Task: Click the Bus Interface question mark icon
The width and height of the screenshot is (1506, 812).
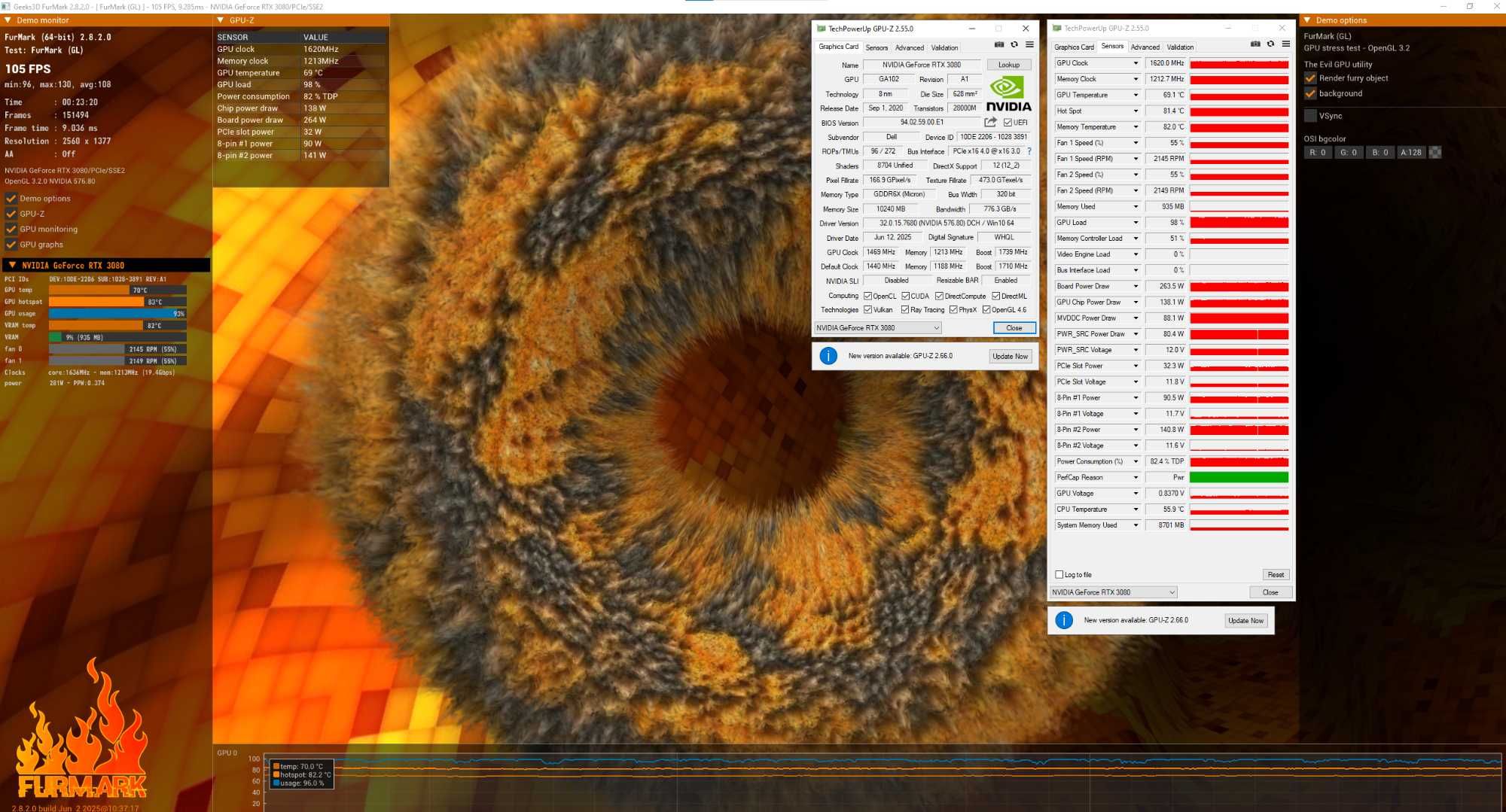Action: click(x=1029, y=151)
